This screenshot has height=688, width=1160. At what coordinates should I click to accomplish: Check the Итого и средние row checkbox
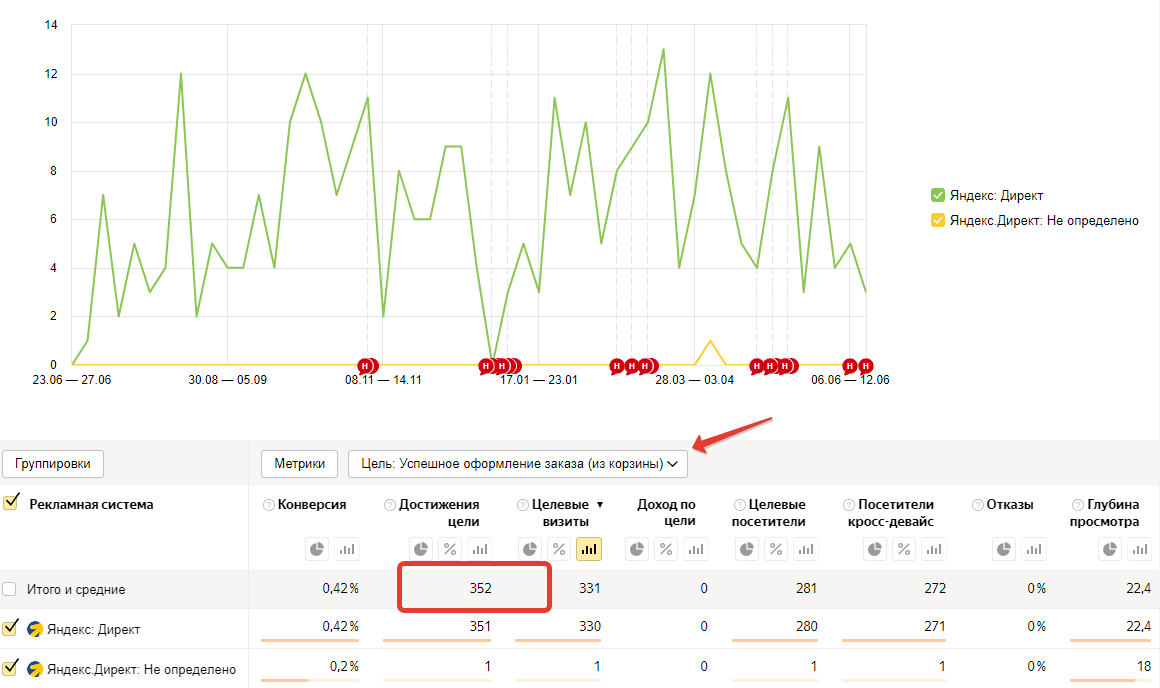click(10, 589)
